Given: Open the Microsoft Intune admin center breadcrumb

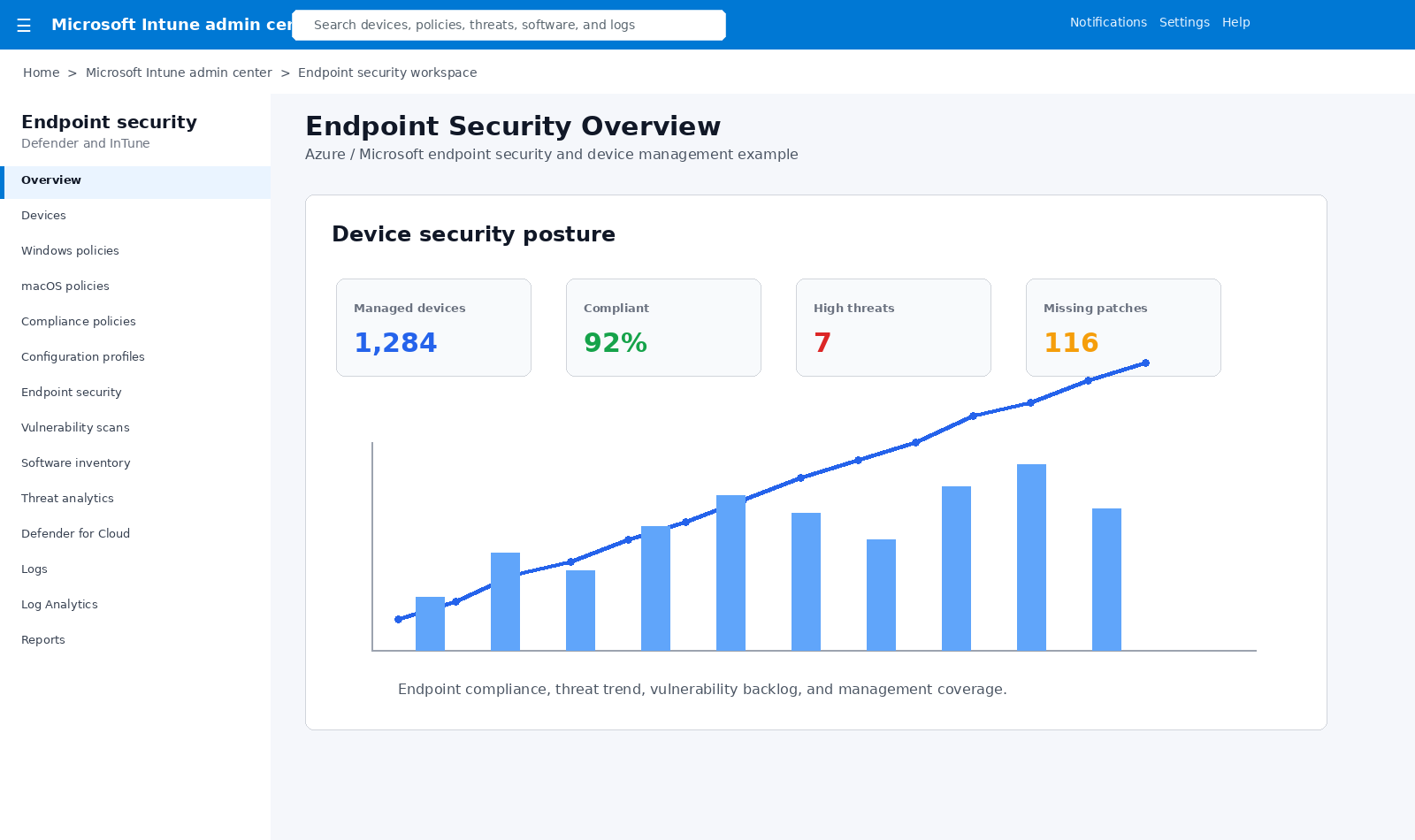Looking at the screenshot, I should tap(179, 73).
